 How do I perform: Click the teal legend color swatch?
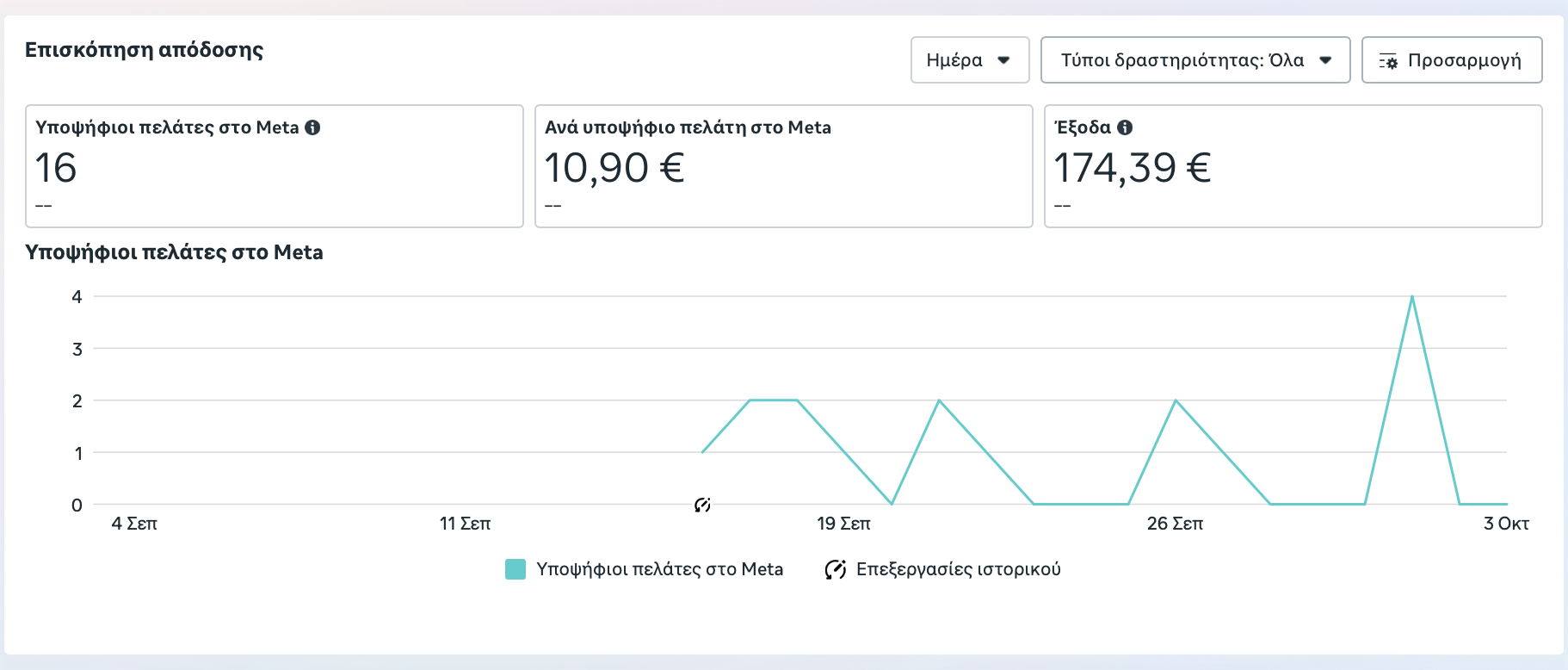click(x=515, y=569)
